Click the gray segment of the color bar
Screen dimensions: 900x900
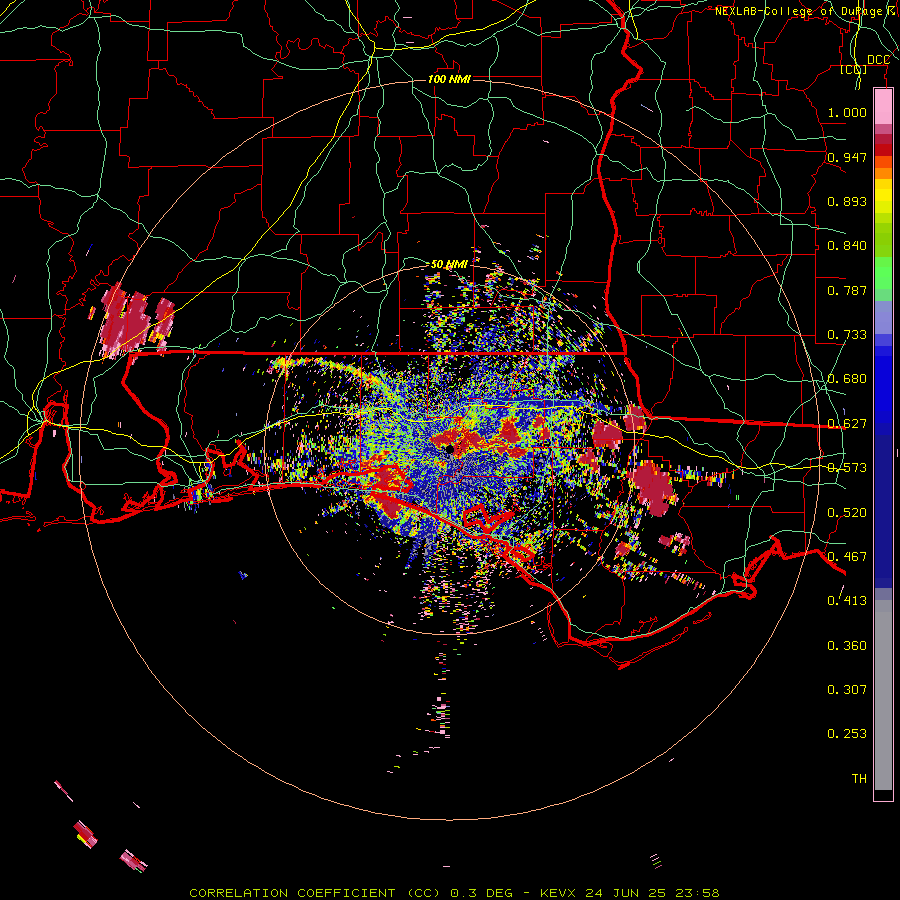(x=883, y=695)
